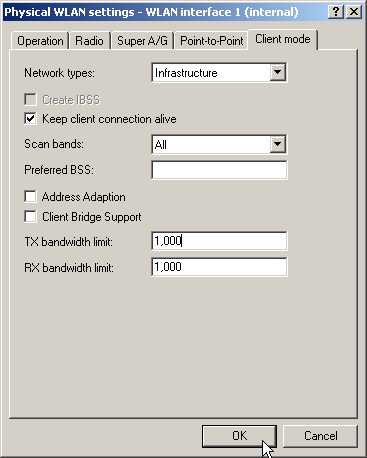The image size is (367, 458).
Task: Switch to the Radio tab
Action: point(89,41)
